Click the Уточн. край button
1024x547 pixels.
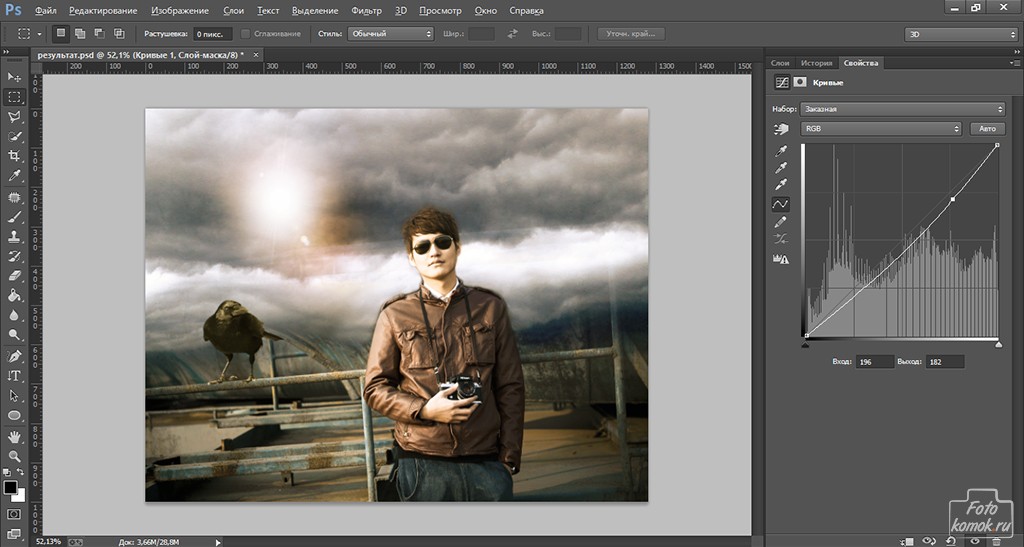(x=631, y=34)
